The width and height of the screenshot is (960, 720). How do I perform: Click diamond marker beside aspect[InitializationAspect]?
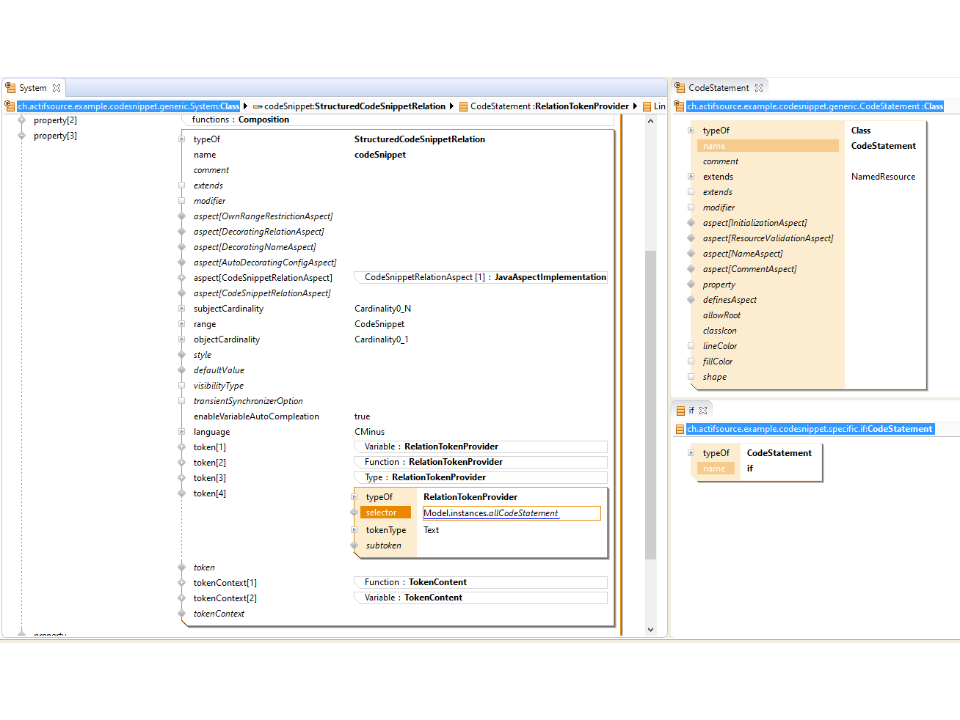[690, 223]
